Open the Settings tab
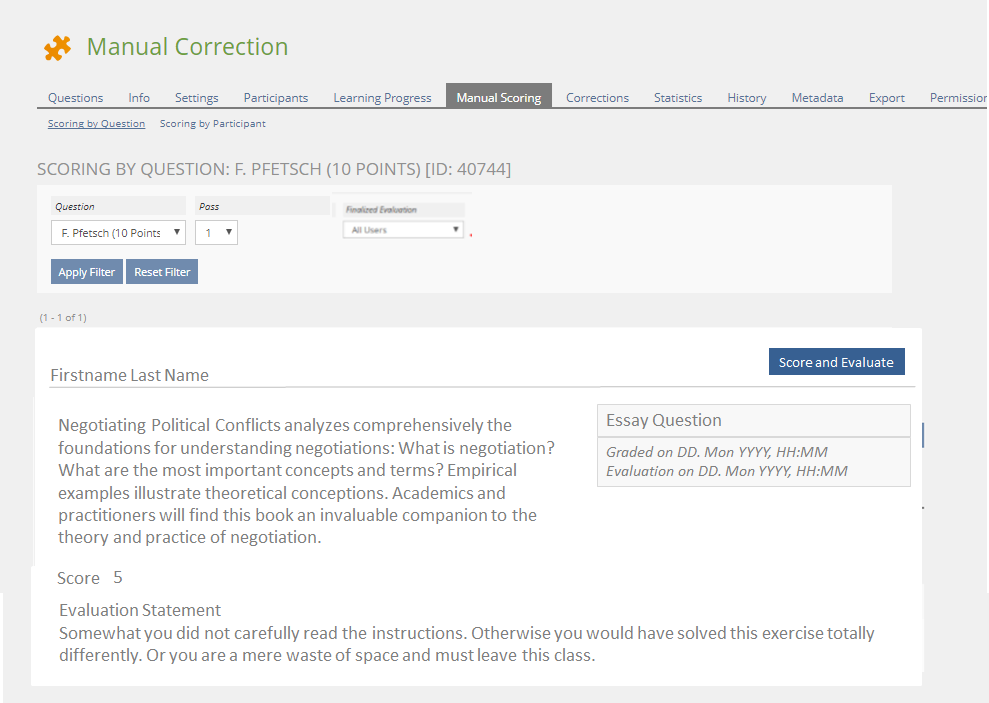Image resolution: width=989 pixels, height=703 pixels. 196,98
